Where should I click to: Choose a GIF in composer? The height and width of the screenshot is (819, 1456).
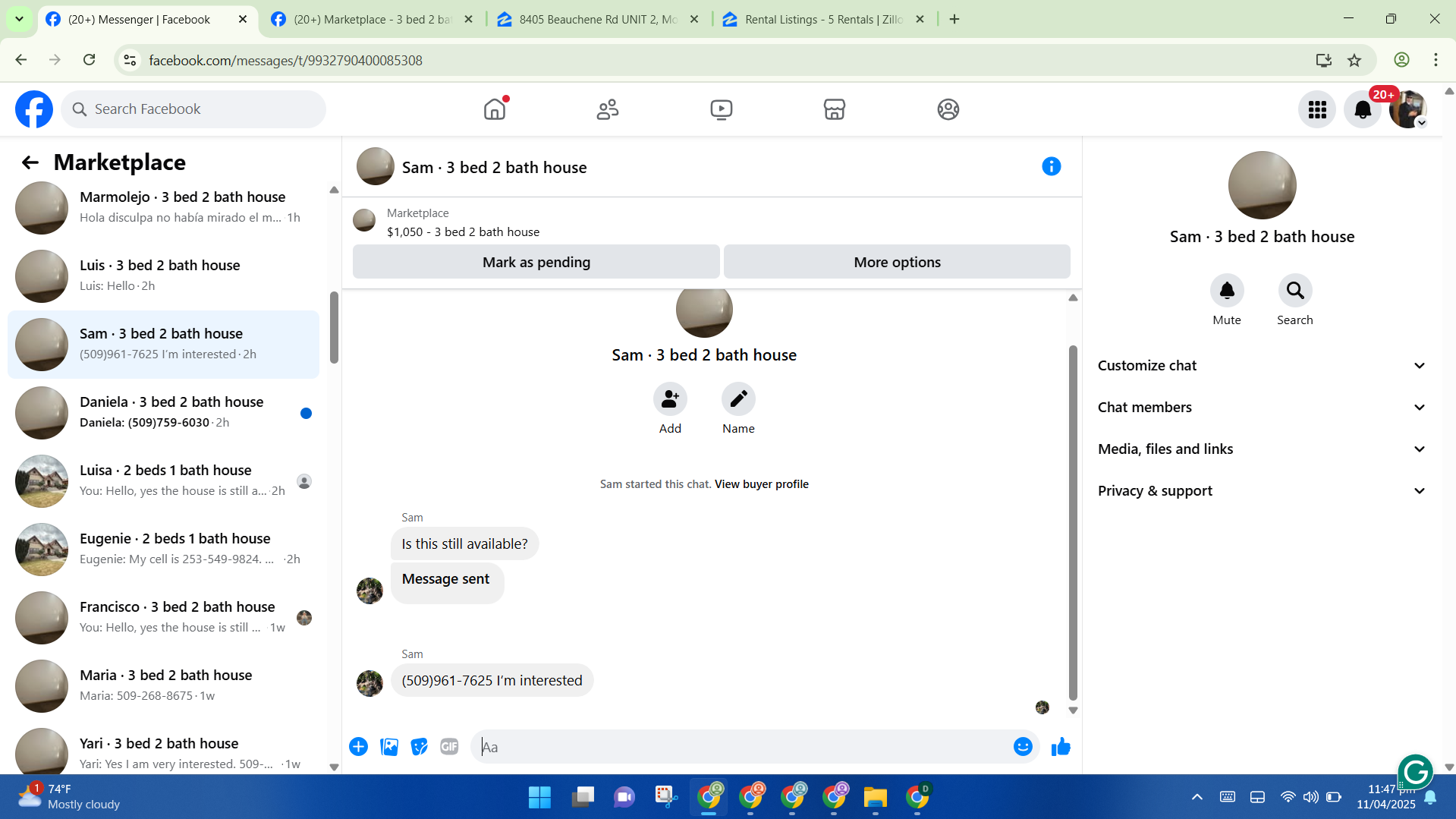coord(449,747)
